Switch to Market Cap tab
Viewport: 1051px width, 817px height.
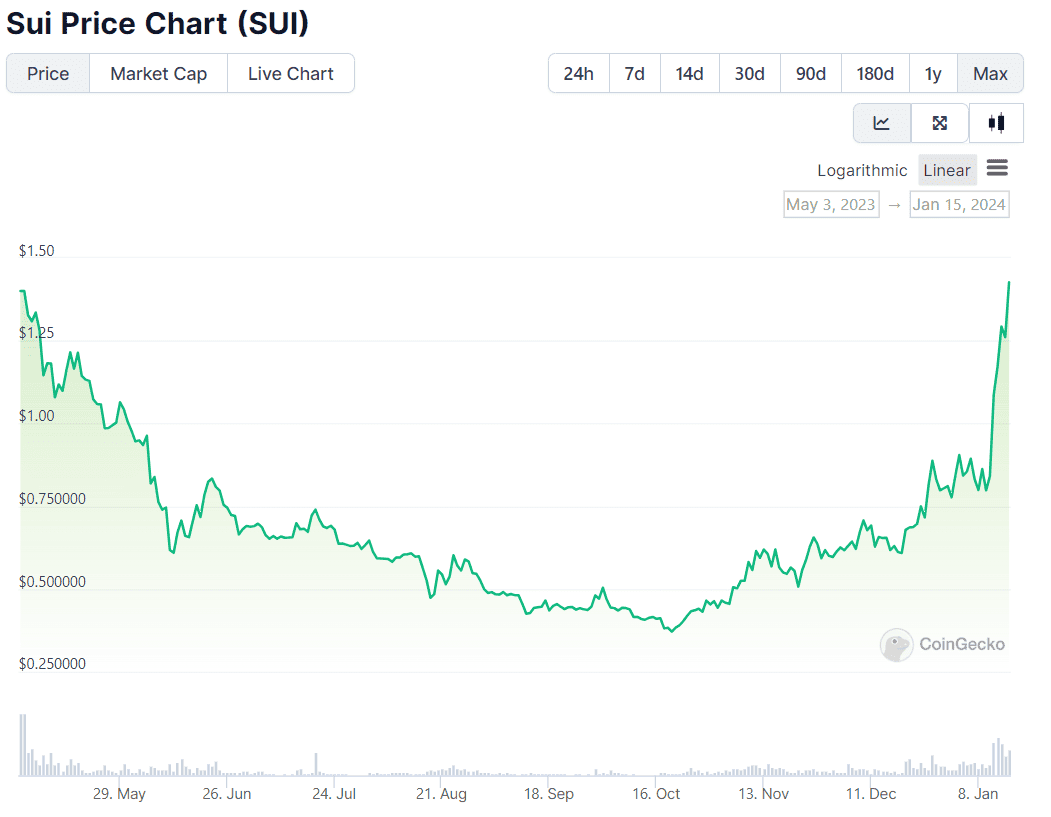[x=158, y=73]
